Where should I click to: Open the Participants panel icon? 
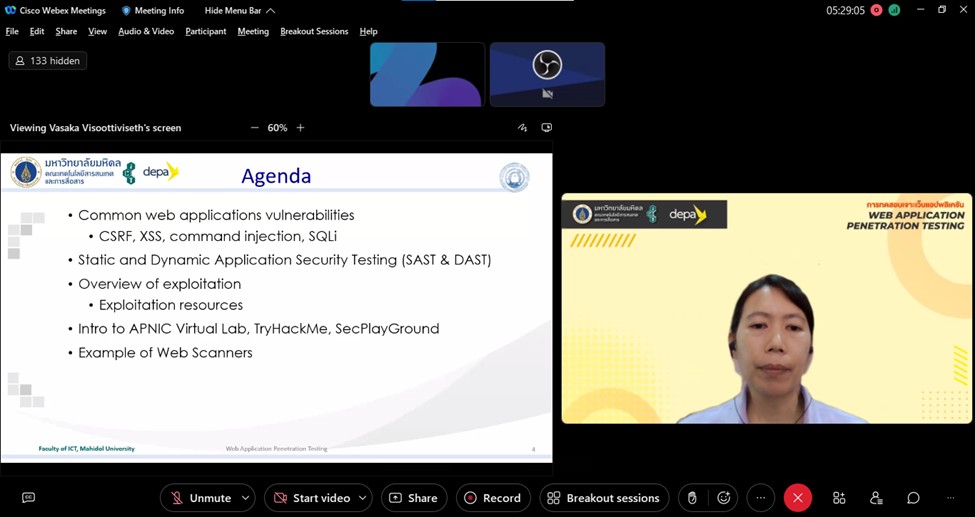point(876,498)
